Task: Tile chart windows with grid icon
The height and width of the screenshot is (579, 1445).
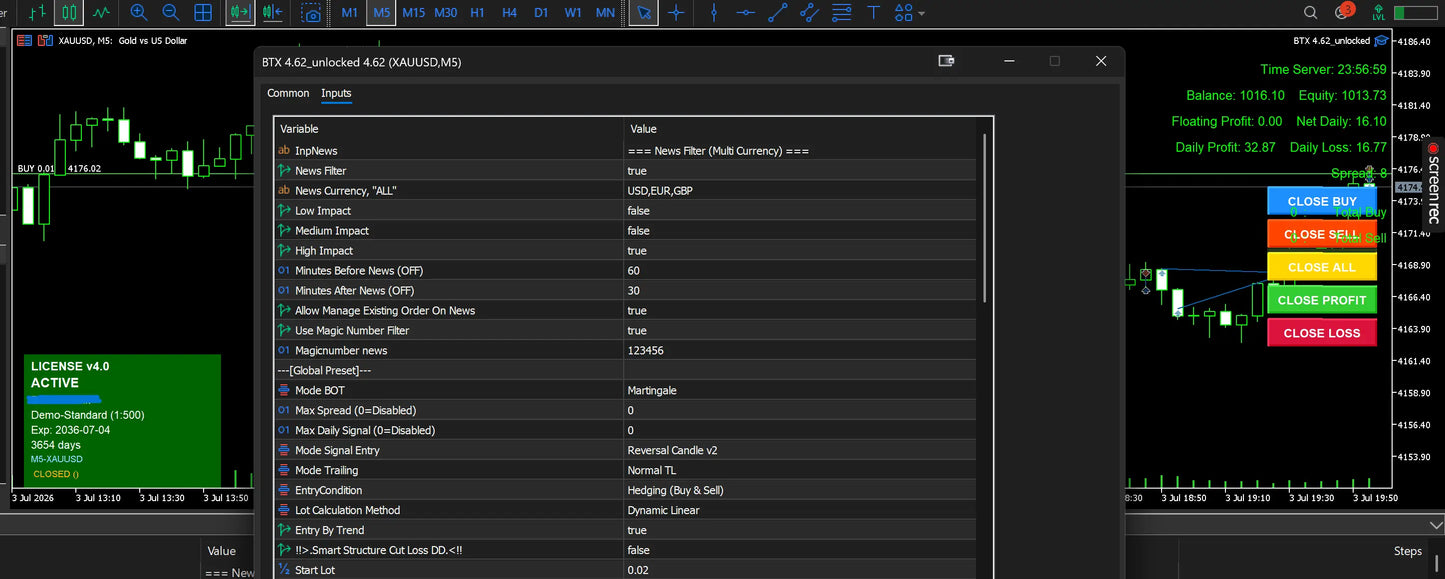Action: pyautogui.click(x=202, y=13)
